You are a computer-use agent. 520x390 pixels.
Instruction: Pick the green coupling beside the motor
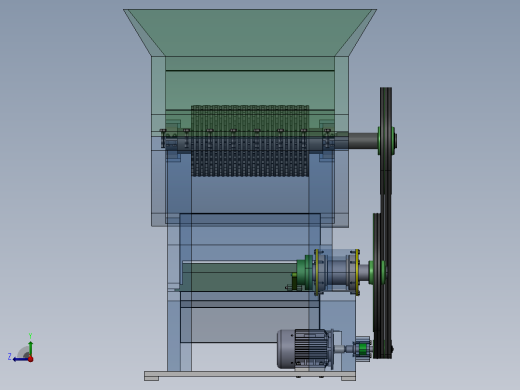pyautogui.click(x=363, y=349)
